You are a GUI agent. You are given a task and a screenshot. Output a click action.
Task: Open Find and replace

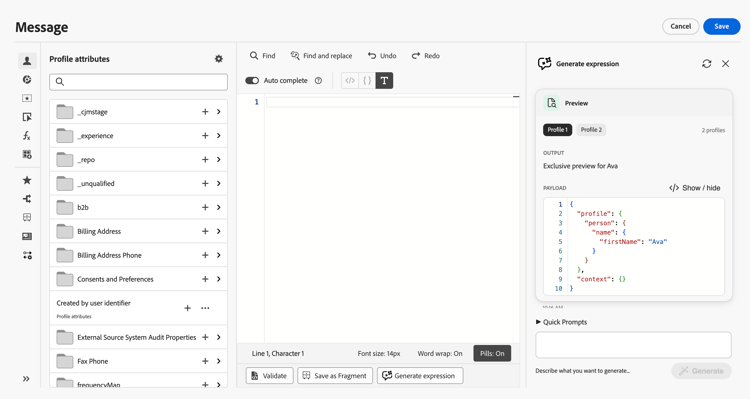[321, 56]
